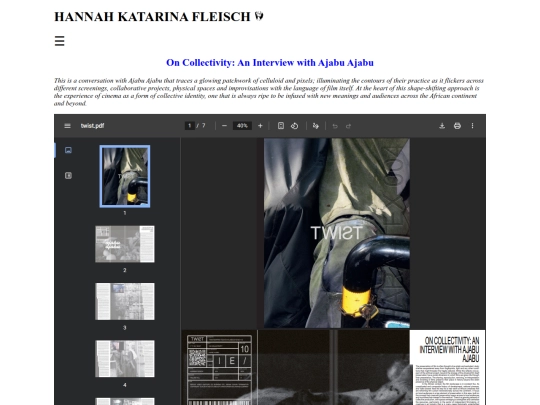Open the On Collectivity interview title link
This screenshot has width=540, height=405.
click(270, 62)
